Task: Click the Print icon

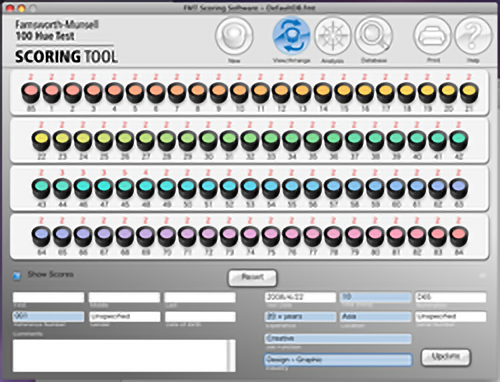Action: point(432,35)
